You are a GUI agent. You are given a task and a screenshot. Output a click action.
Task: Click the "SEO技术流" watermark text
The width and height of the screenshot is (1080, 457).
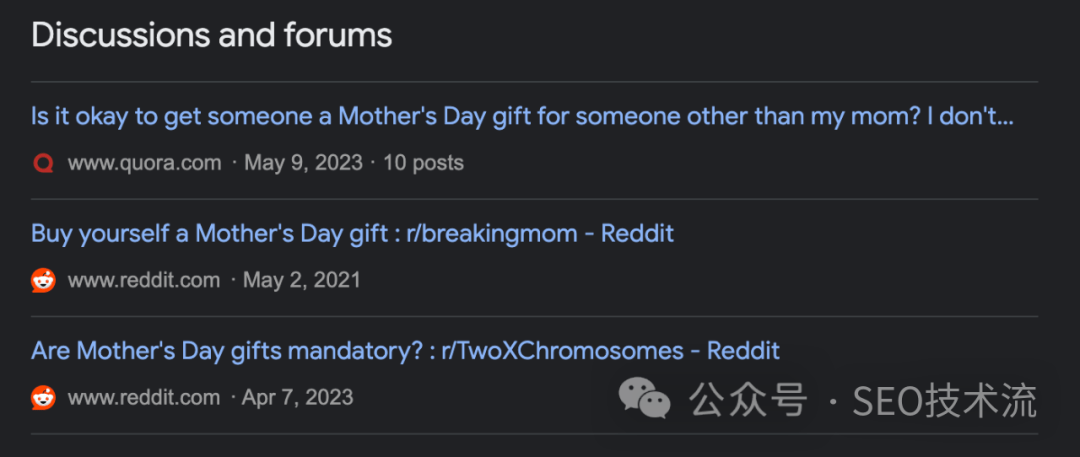pos(943,400)
